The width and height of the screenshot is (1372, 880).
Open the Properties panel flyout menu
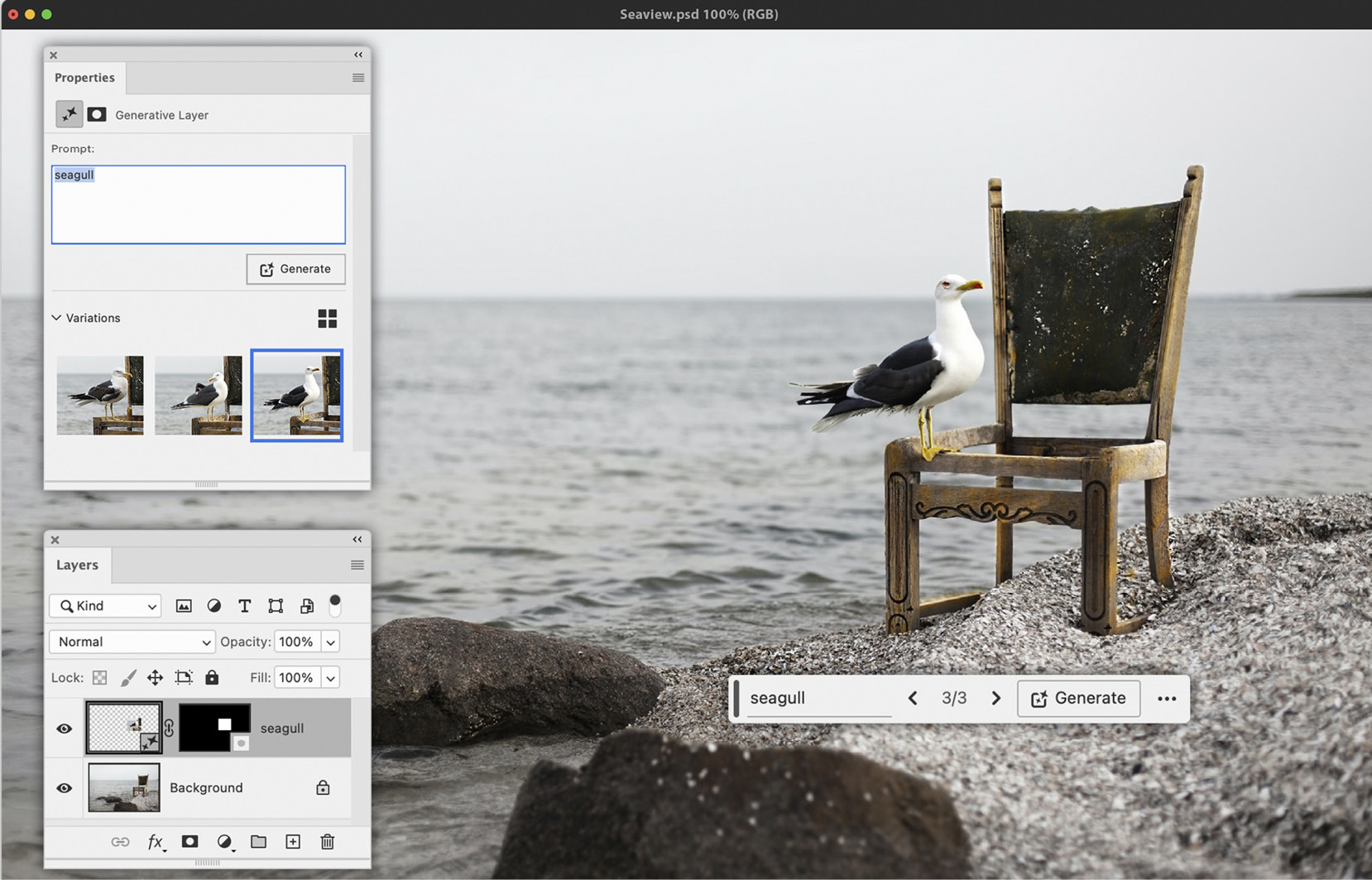(x=358, y=78)
